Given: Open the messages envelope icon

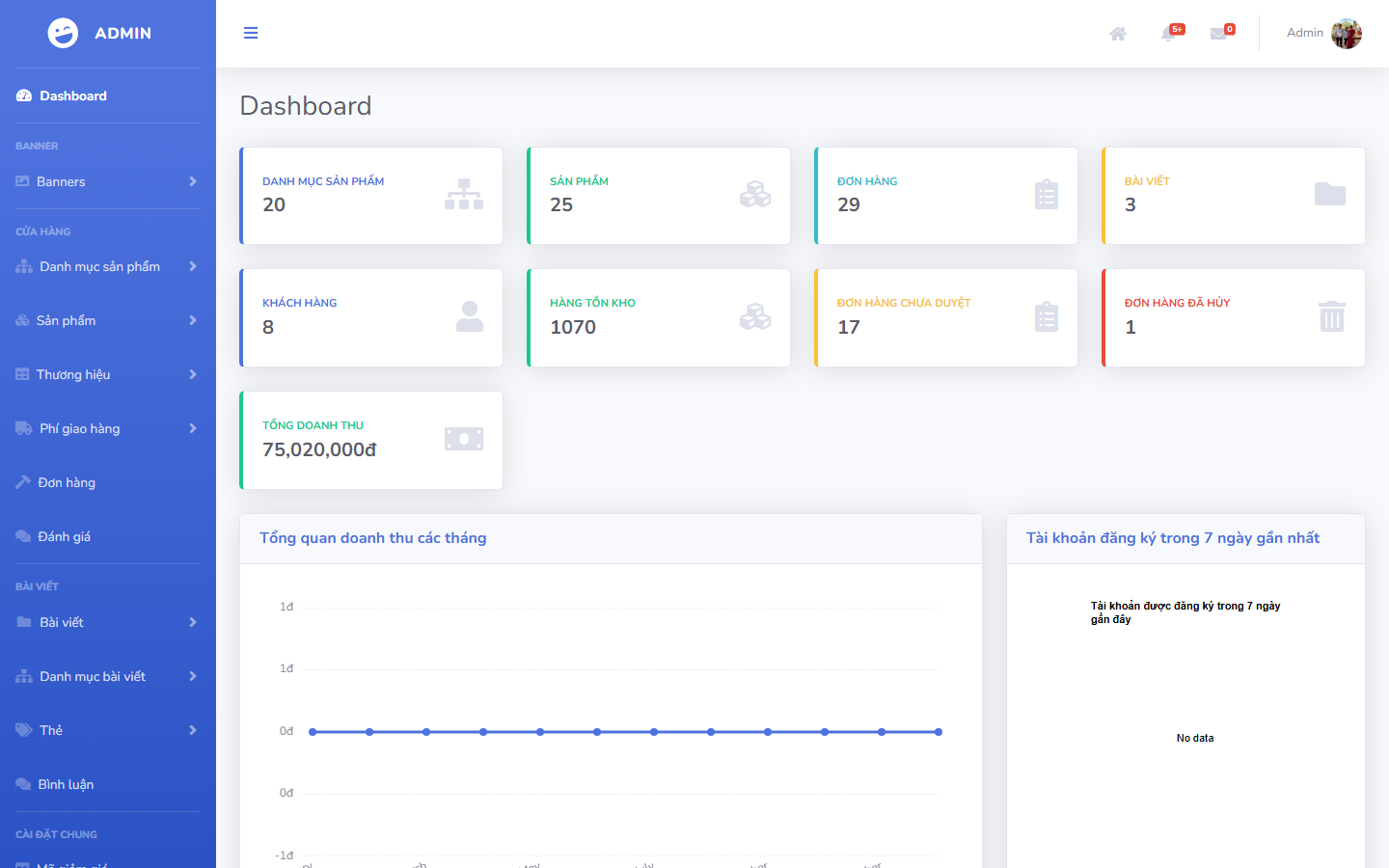Looking at the screenshot, I should (1218, 34).
